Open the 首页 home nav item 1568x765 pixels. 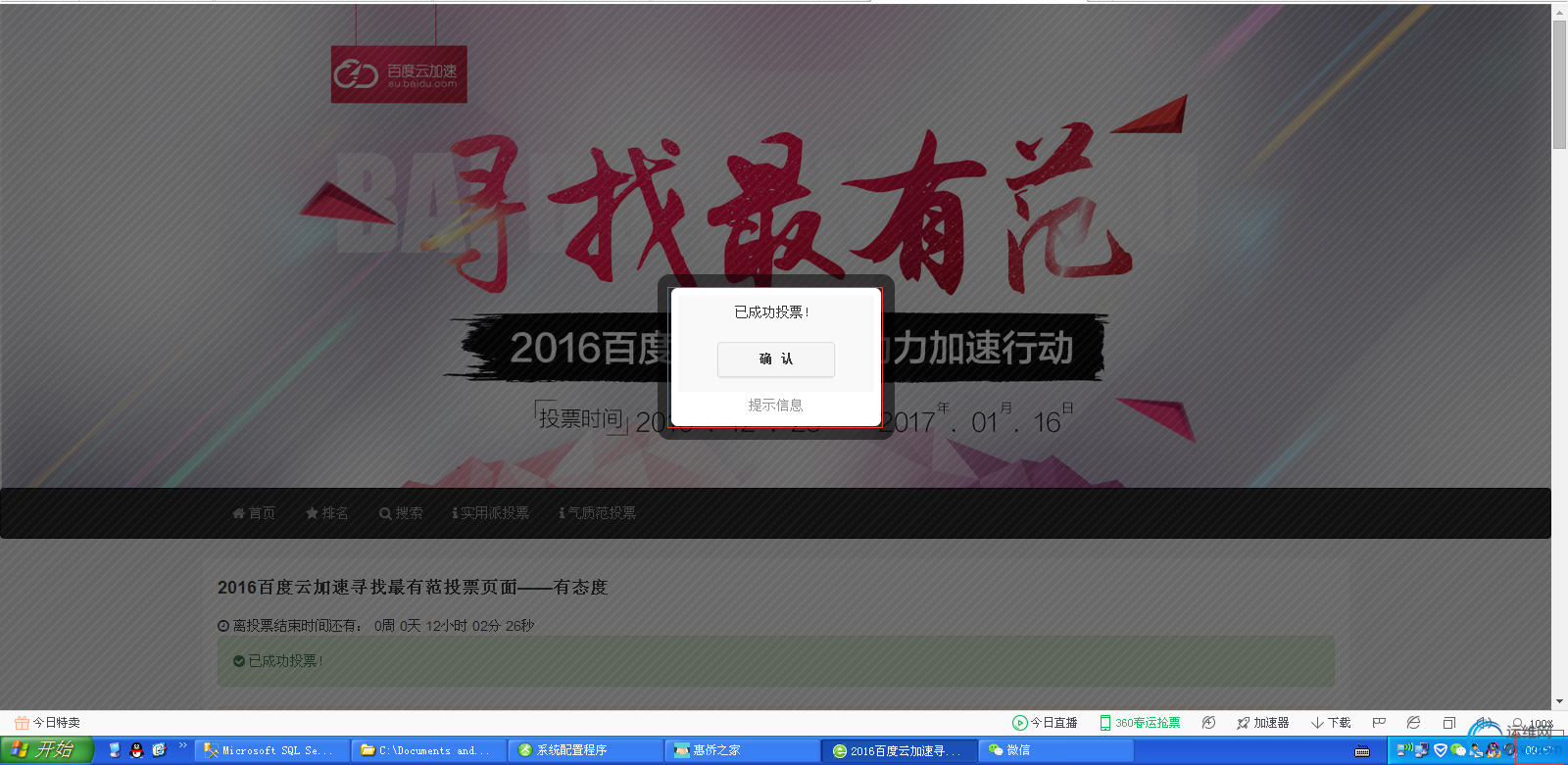point(254,513)
